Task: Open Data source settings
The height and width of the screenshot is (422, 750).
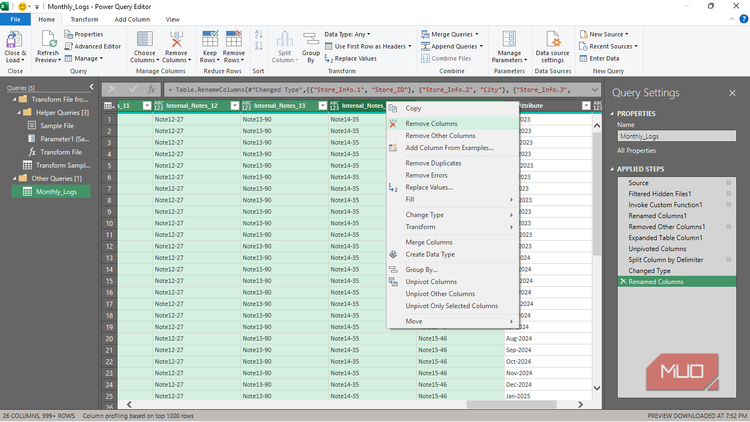Action: click(552, 47)
